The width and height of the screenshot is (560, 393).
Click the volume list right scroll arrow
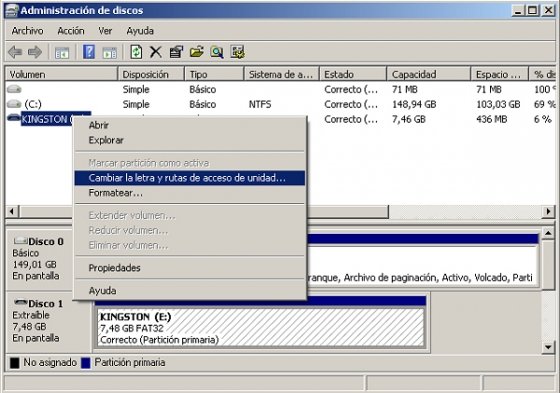coord(548,211)
